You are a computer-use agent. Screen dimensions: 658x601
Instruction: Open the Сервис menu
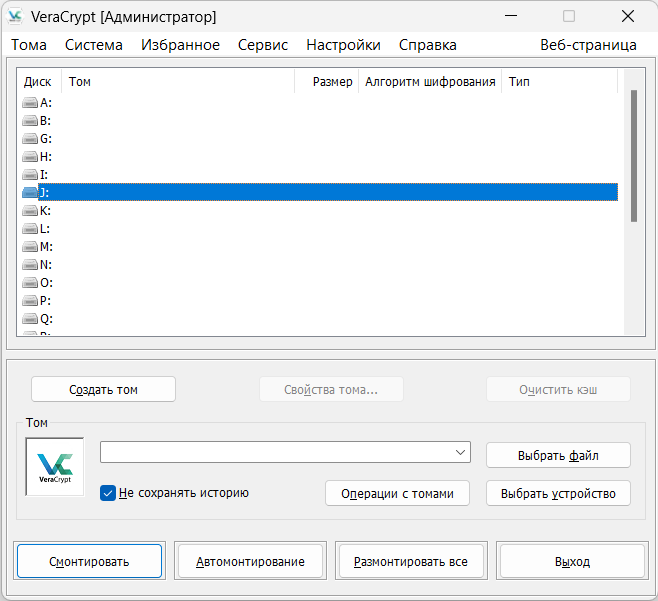263,45
